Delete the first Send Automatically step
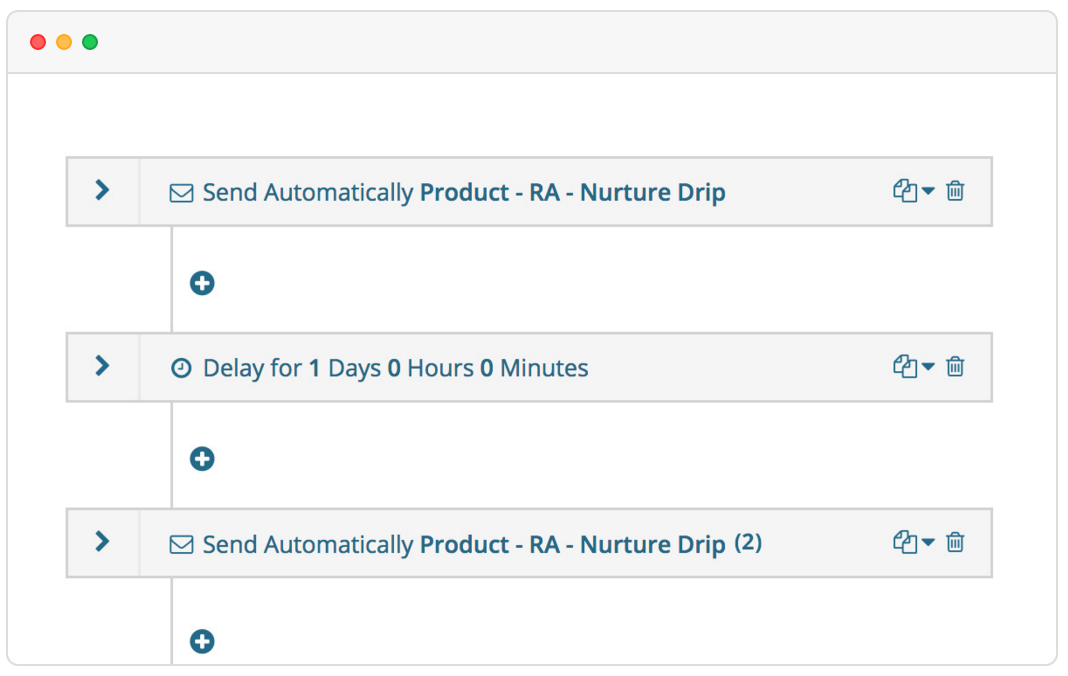This screenshot has height=676, width=1068. [x=955, y=191]
